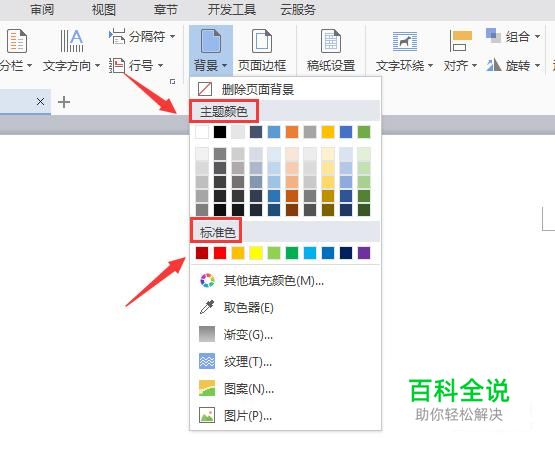This screenshot has width=555, height=455.
Task: Open the 行号 line numbers dropdown
Action: 136,66
